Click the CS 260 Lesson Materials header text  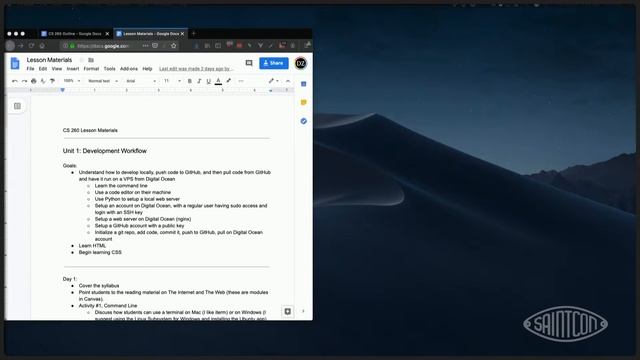pyautogui.click(x=90, y=130)
